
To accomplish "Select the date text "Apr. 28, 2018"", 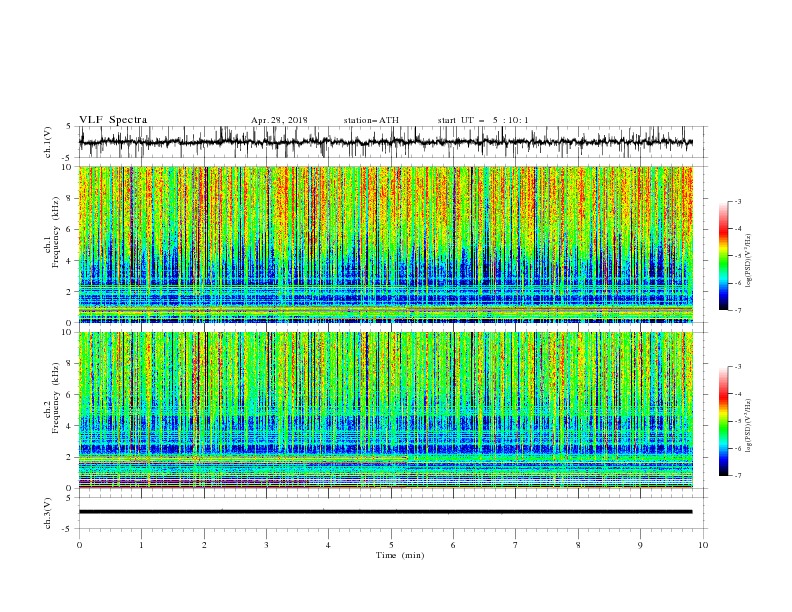I will (279, 120).
